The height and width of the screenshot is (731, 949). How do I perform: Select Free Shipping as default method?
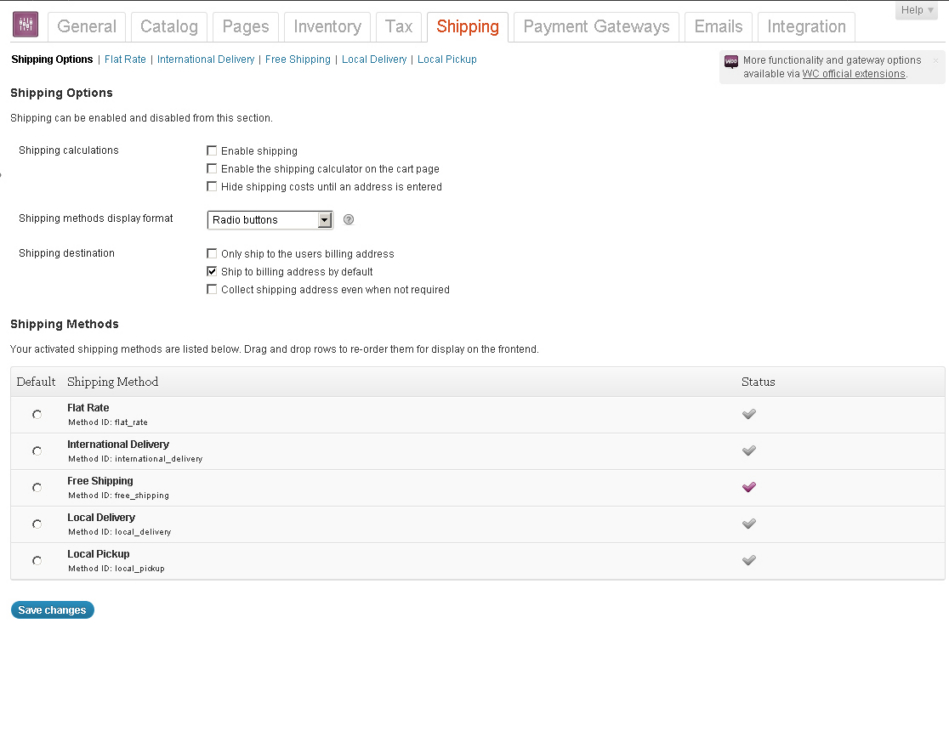[x=36, y=487]
